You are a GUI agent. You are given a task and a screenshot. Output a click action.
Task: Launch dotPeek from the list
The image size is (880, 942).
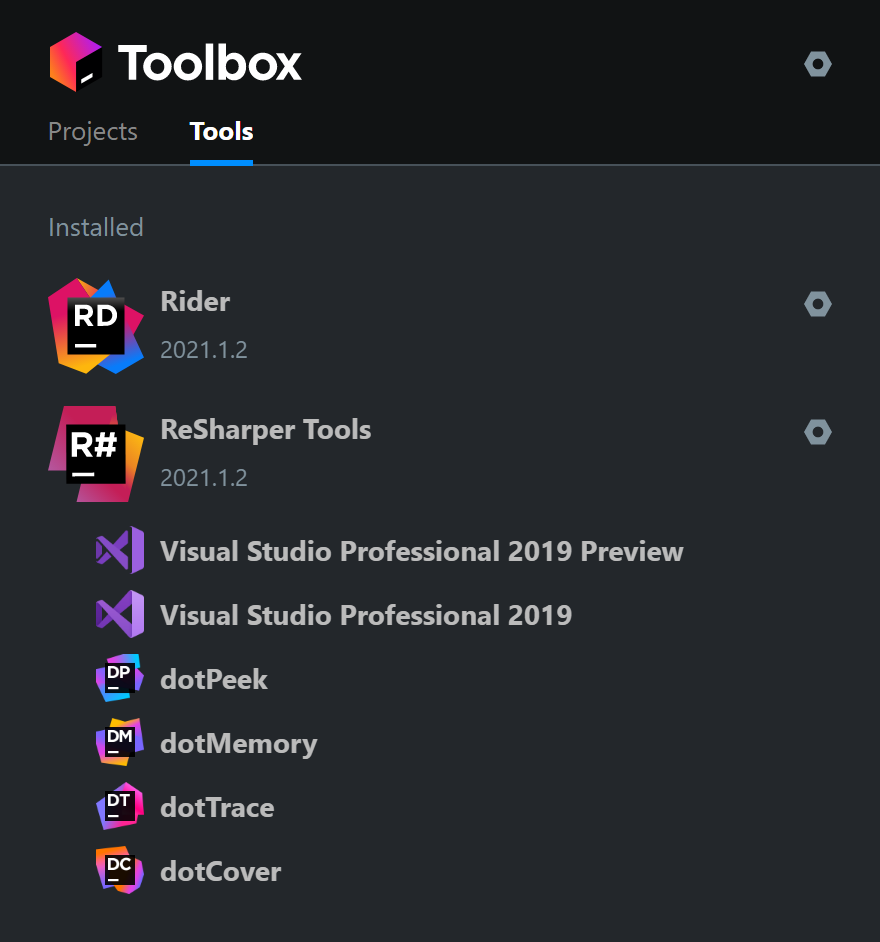[214, 679]
